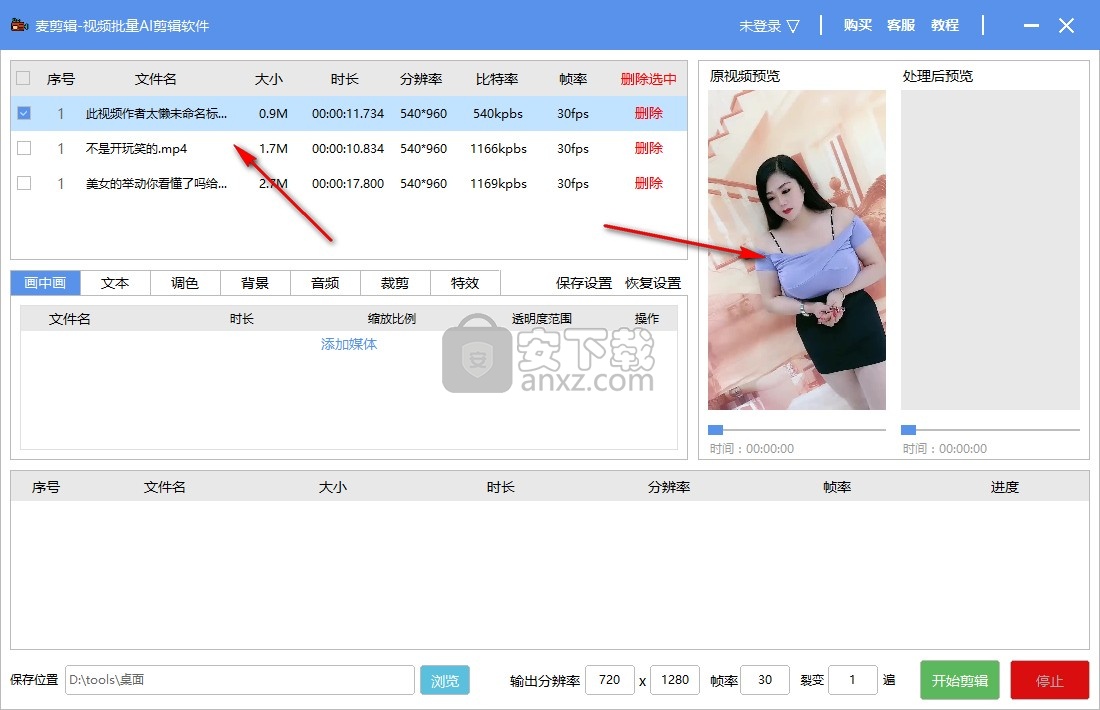Delete the 不是开玩笑的.mp4 row
1100x710 pixels.
click(649, 148)
